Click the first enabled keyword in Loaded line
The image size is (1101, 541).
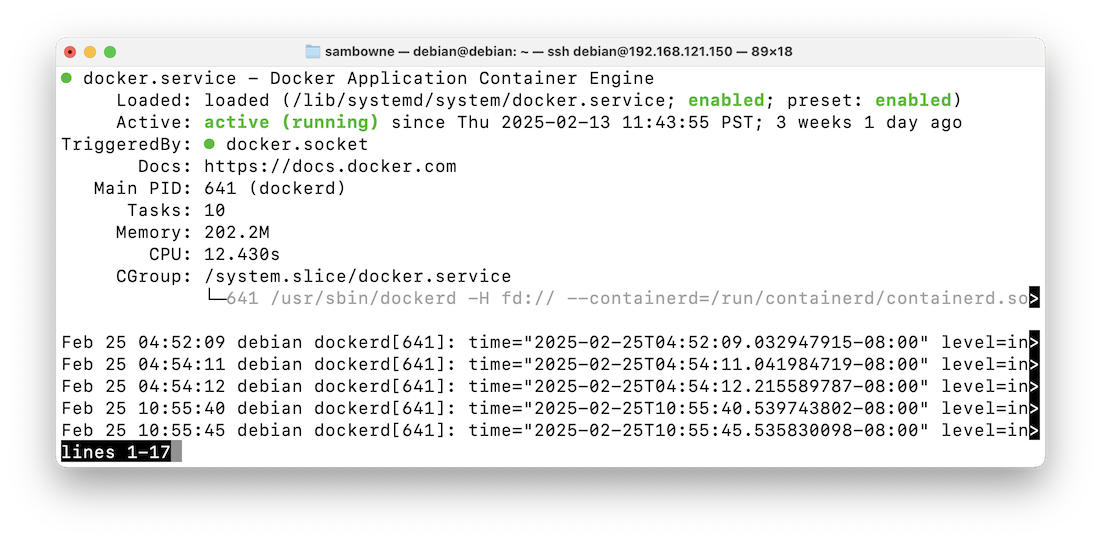click(x=726, y=100)
